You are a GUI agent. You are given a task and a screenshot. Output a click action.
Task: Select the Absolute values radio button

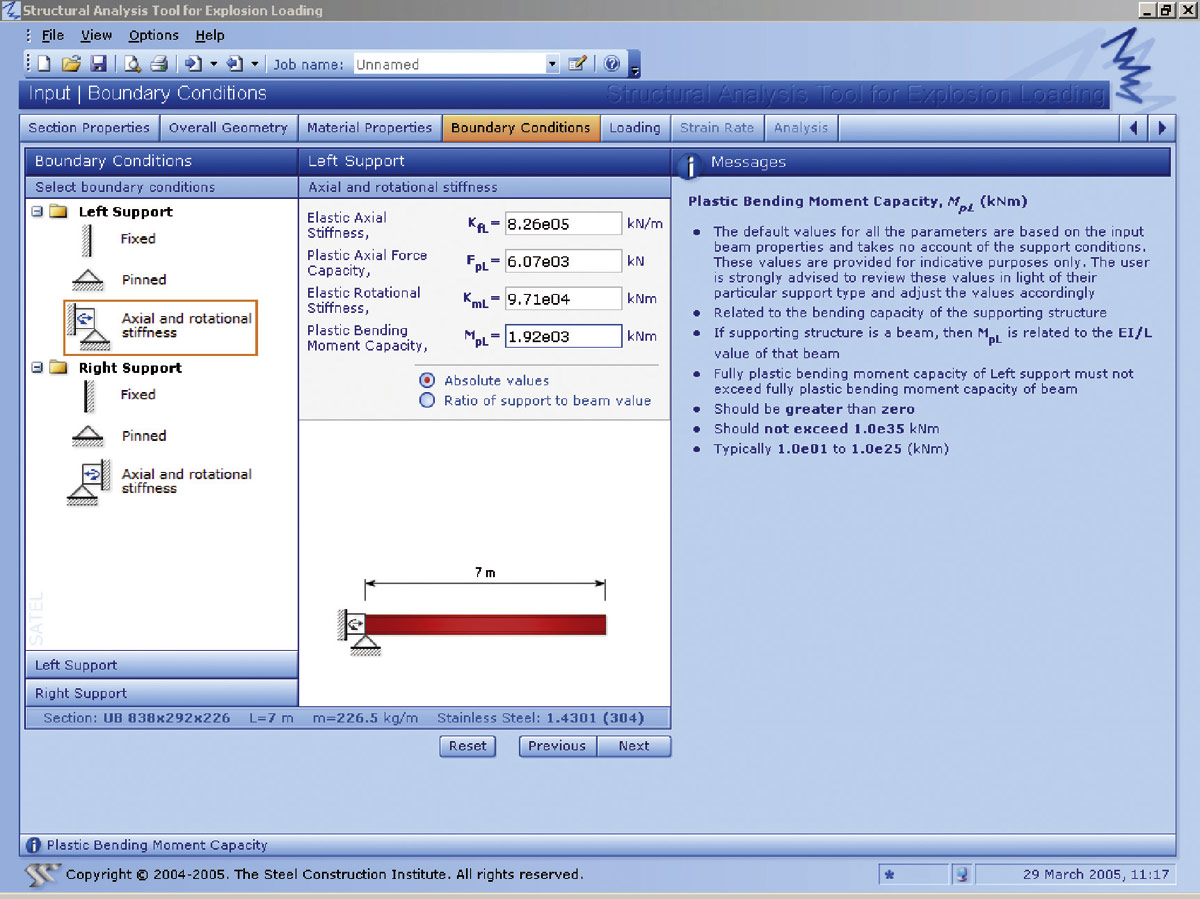pos(427,381)
